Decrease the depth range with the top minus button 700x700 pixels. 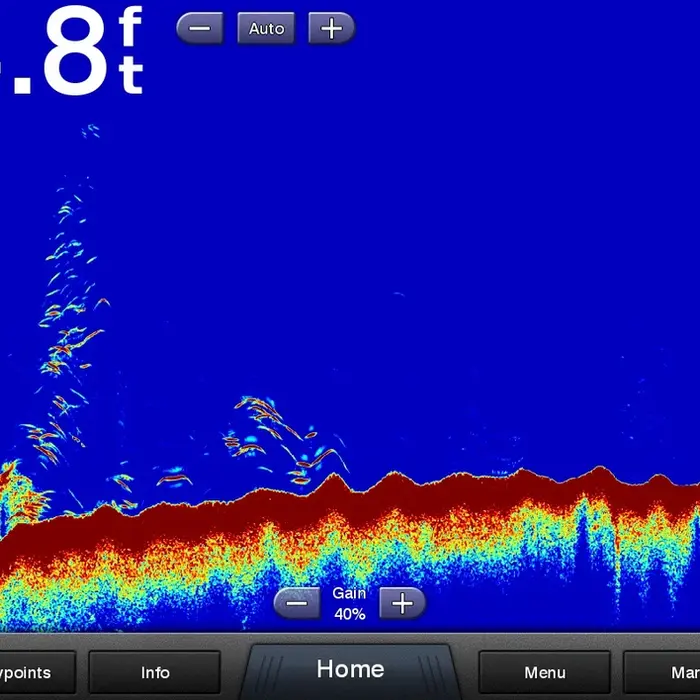[x=200, y=29]
